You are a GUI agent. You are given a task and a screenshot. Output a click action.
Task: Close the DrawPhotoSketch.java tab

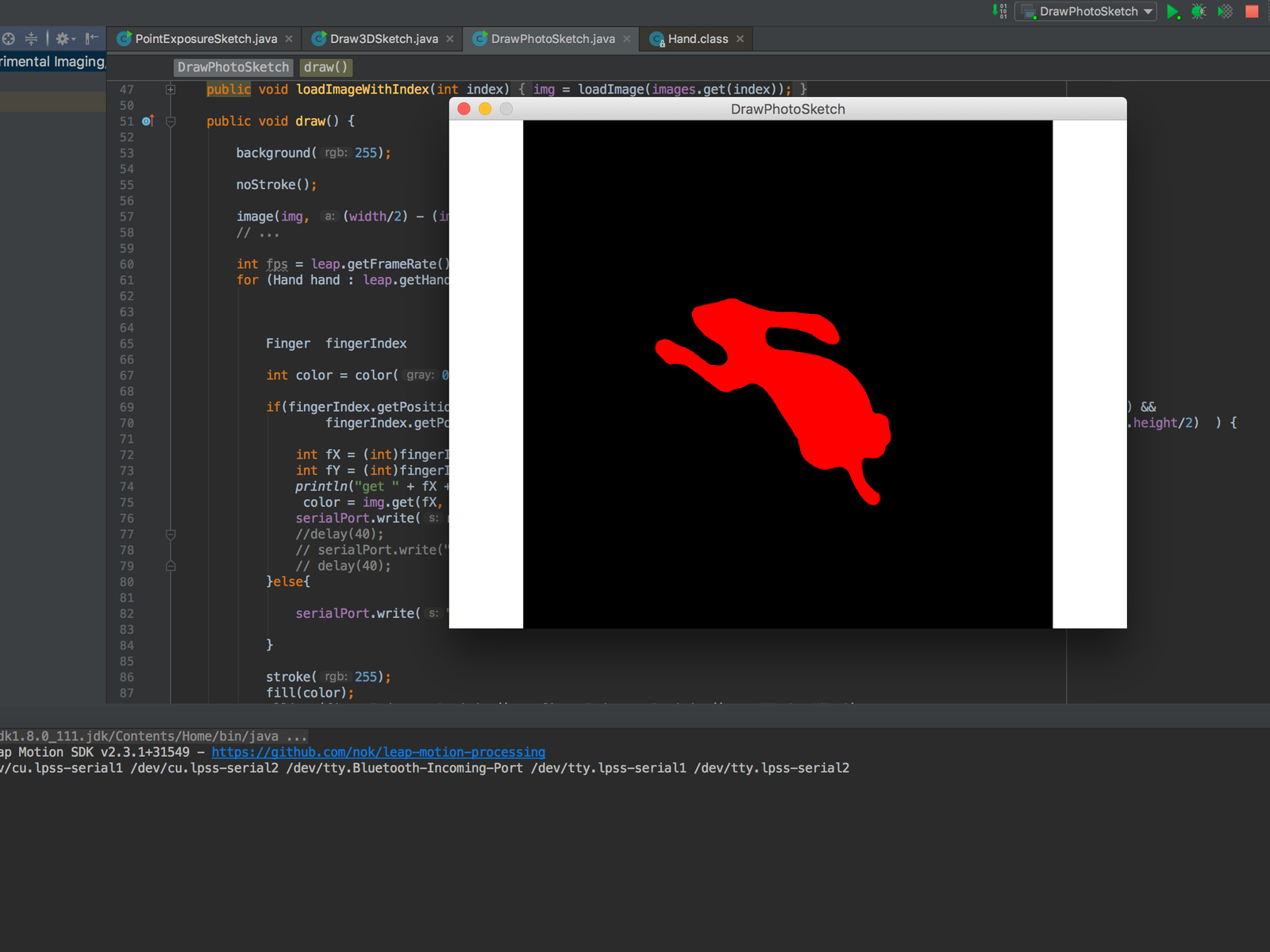point(627,39)
